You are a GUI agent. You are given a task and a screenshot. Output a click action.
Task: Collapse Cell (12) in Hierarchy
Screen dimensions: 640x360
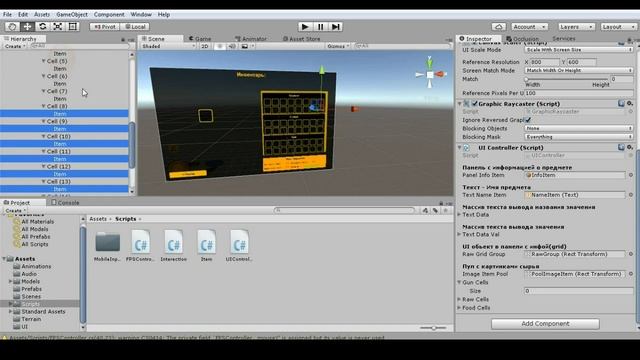[43, 167]
